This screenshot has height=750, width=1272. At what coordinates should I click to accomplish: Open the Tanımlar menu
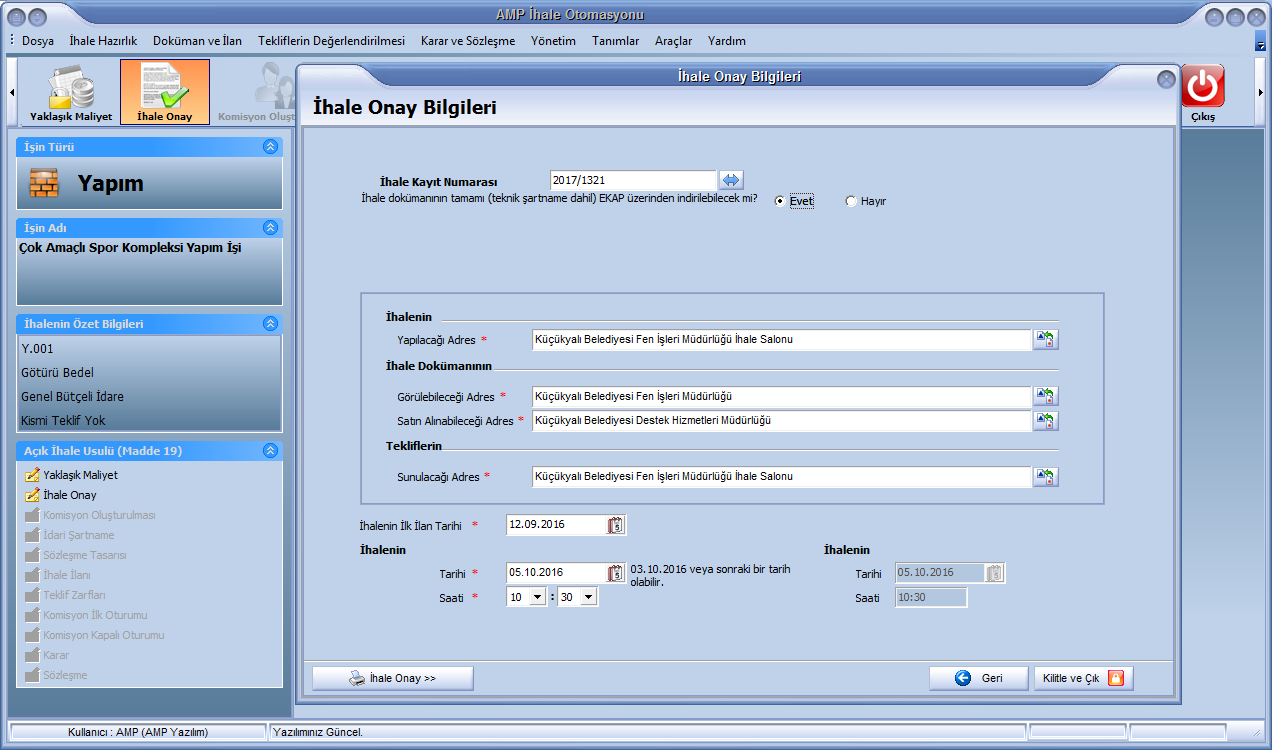point(615,41)
